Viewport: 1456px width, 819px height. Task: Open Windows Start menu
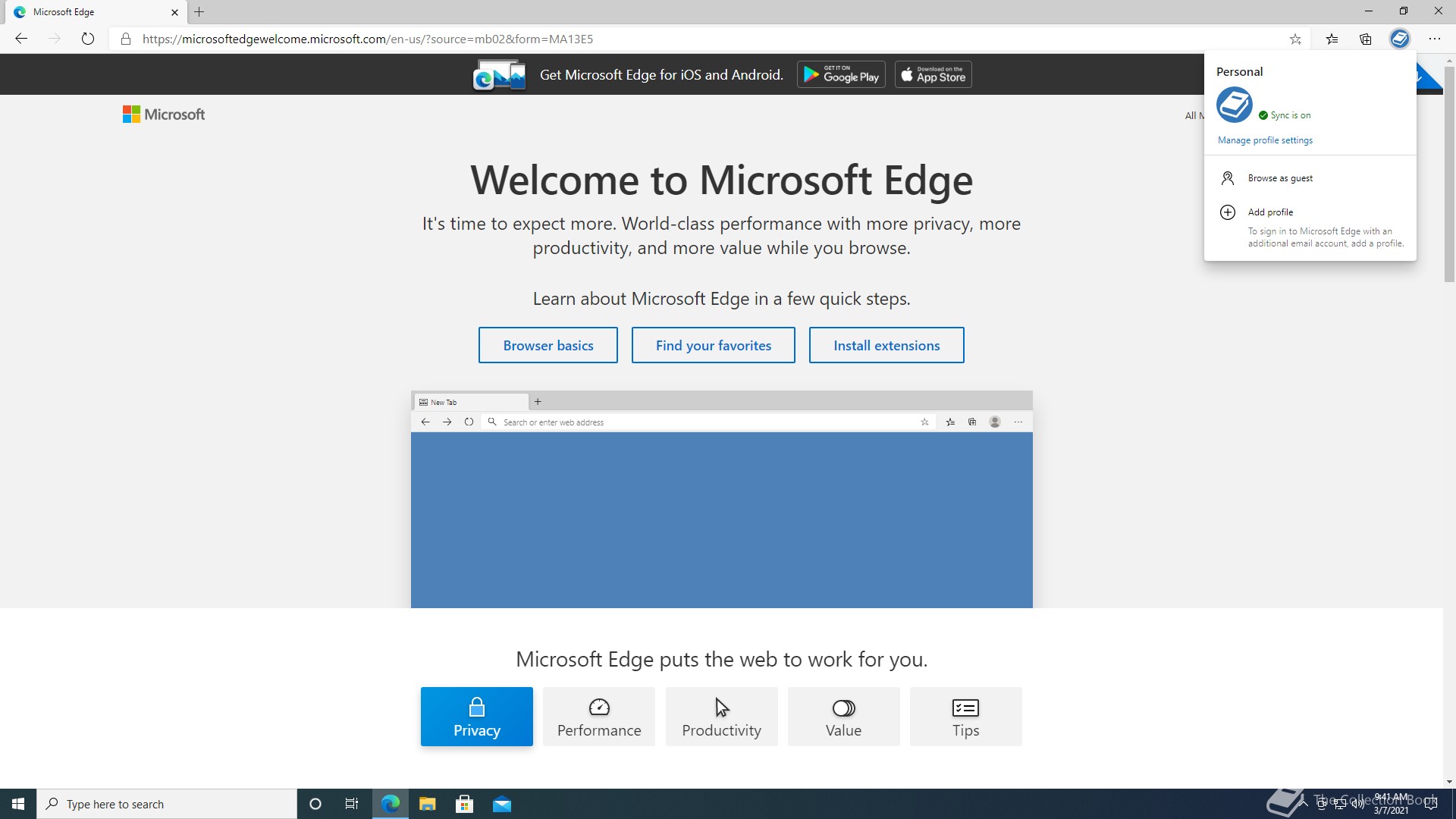click(x=18, y=804)
